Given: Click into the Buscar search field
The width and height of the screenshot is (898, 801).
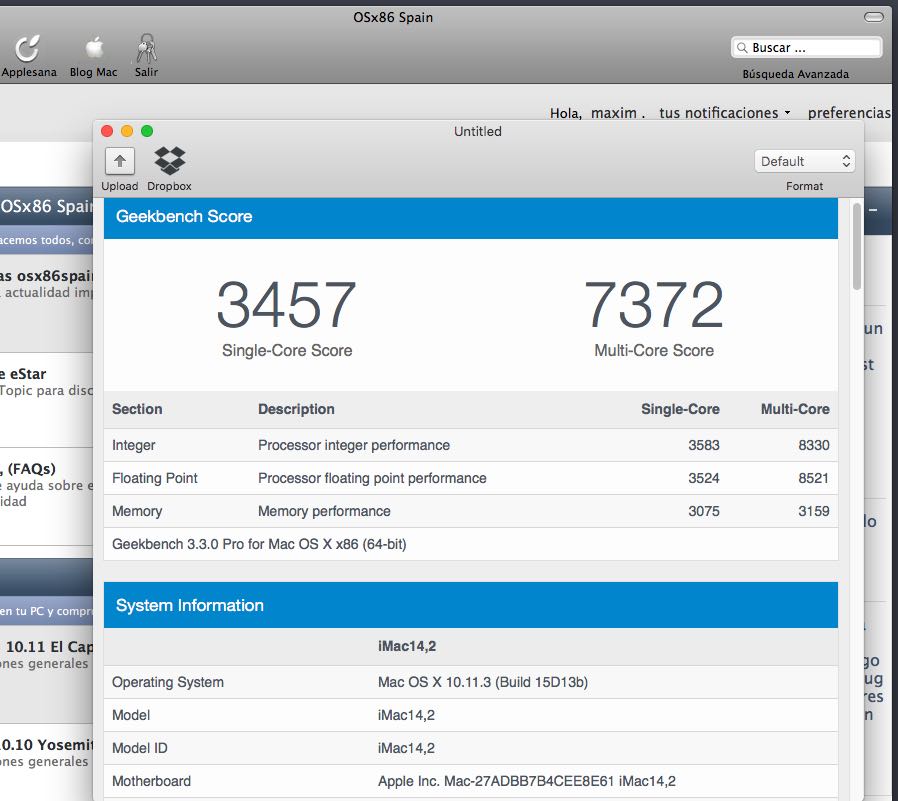Looking at the screenshot, I should [x=806, y=48].
